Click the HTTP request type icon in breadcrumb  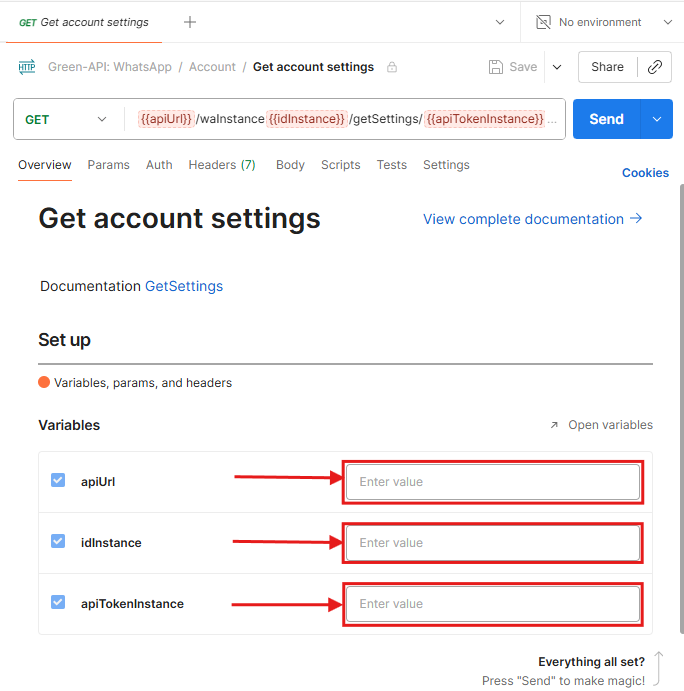pos(27,67)
